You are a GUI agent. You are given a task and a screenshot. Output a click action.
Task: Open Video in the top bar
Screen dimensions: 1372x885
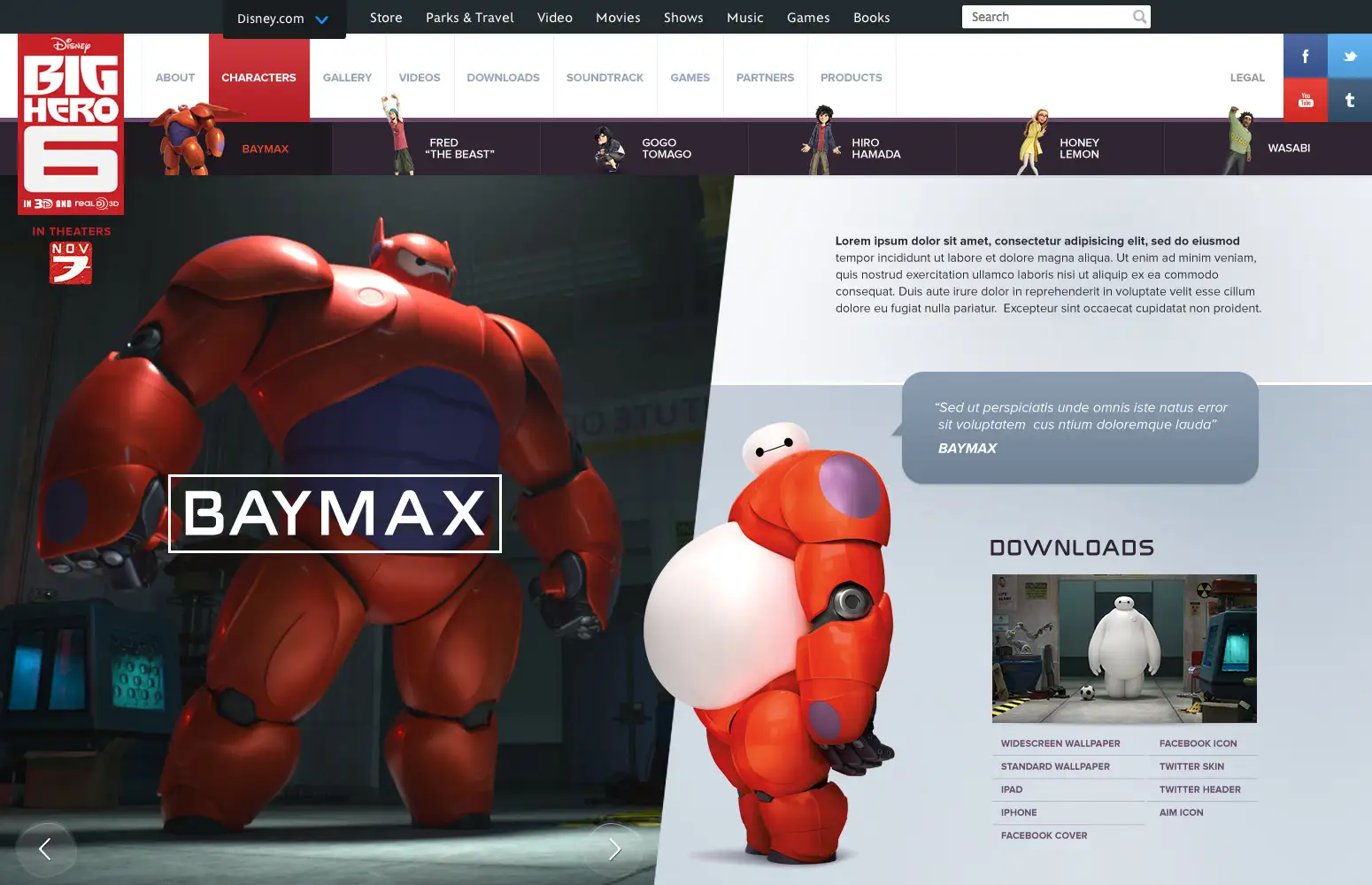[555, 18]
